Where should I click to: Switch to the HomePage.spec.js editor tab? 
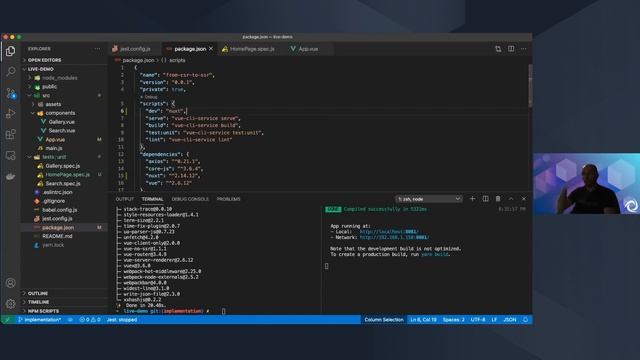tap(252, 49)
